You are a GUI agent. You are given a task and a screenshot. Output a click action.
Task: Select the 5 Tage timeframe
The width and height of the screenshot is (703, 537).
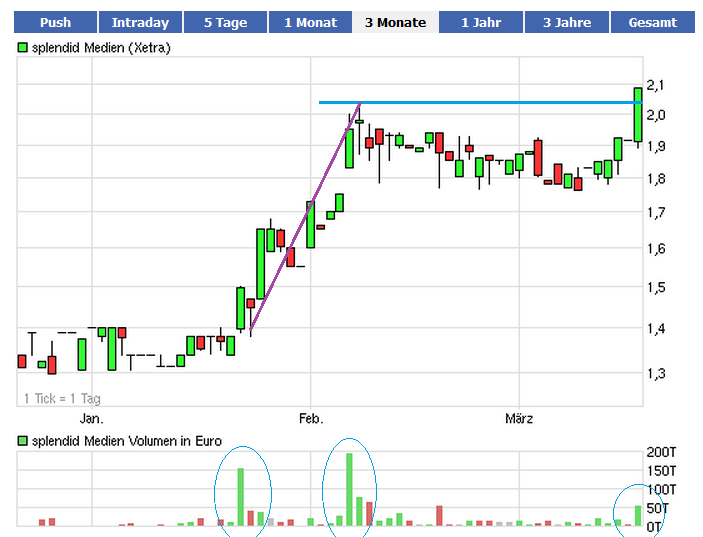click(225, 22)
